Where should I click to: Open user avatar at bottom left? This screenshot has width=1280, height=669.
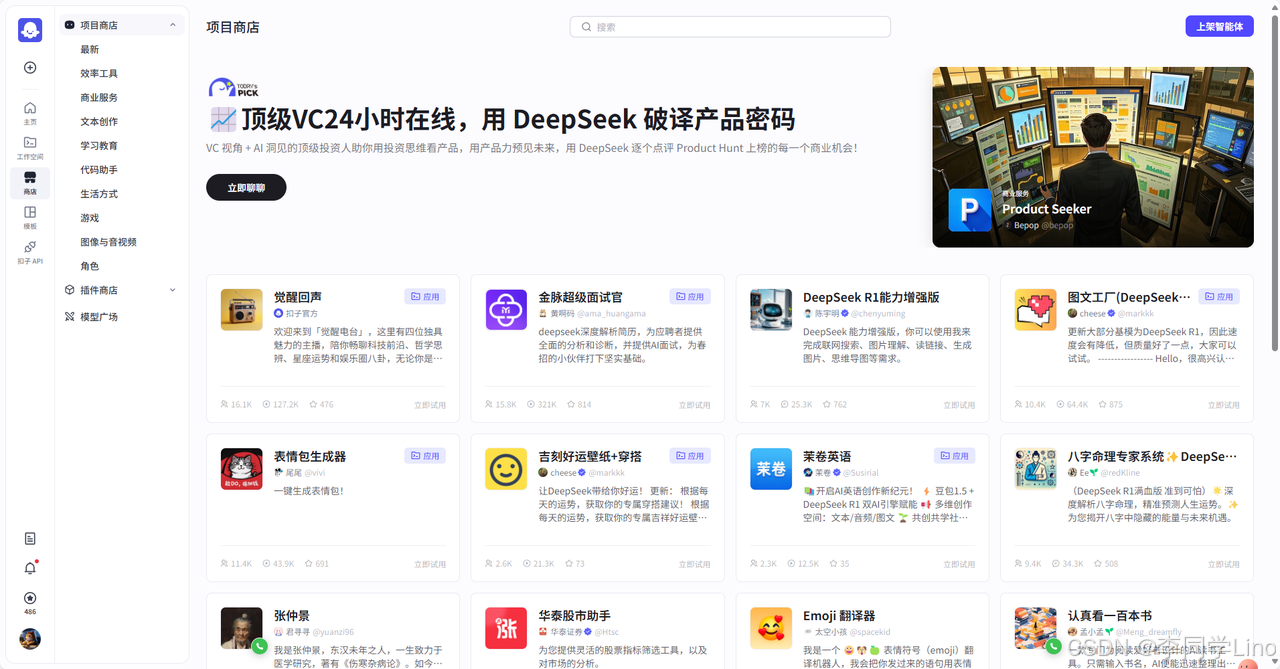[x=30, y=639]
